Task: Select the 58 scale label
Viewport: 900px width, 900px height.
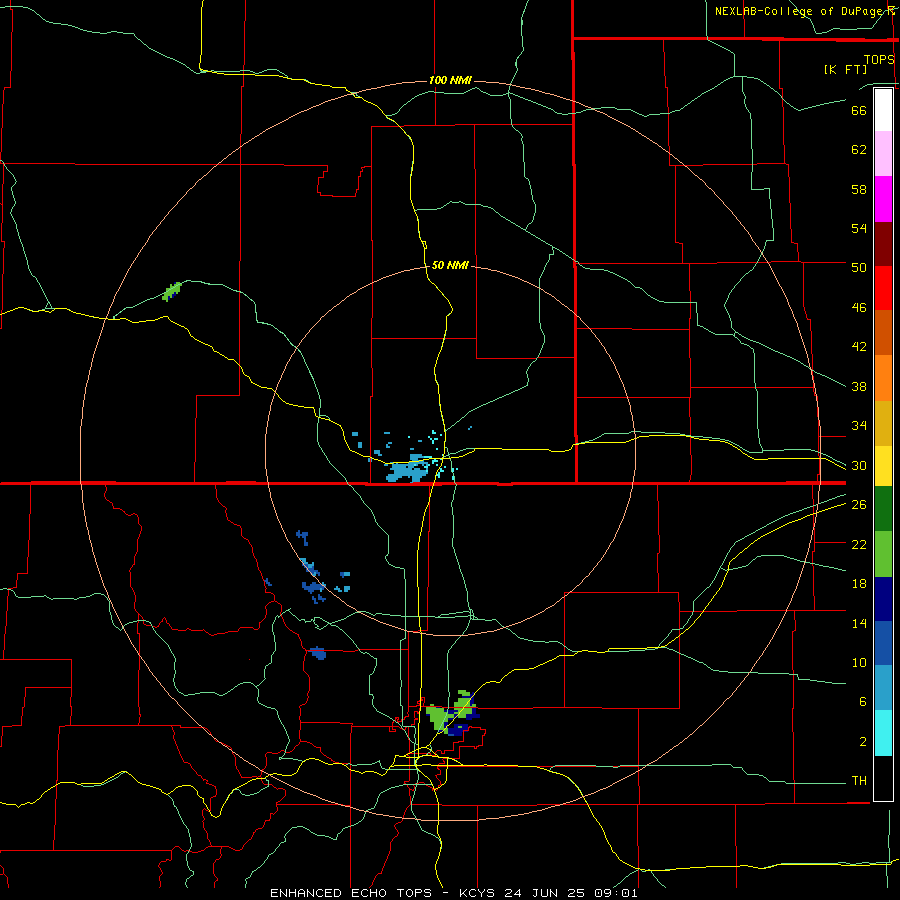Action: click(x=859, y=189)
